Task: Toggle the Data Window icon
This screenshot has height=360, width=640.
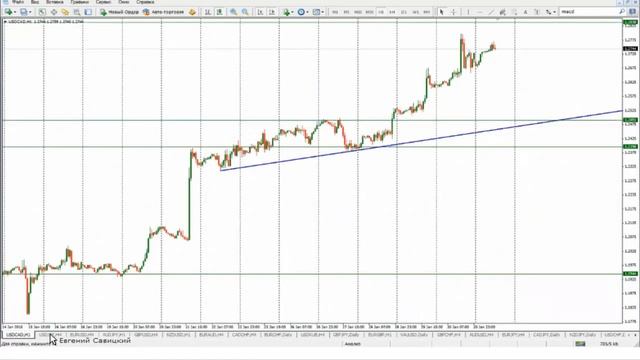Action: coord(53,12)
